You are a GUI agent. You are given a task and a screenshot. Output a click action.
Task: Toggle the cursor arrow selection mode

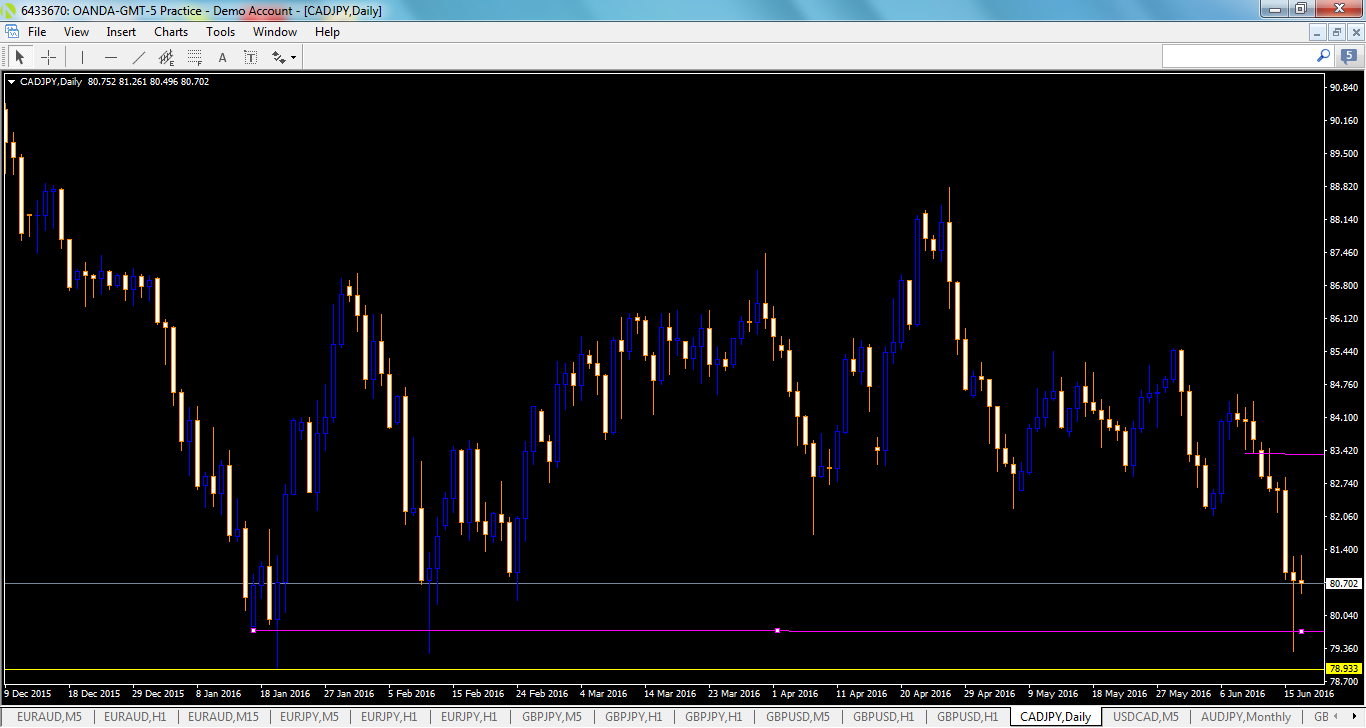click(20, 57)
